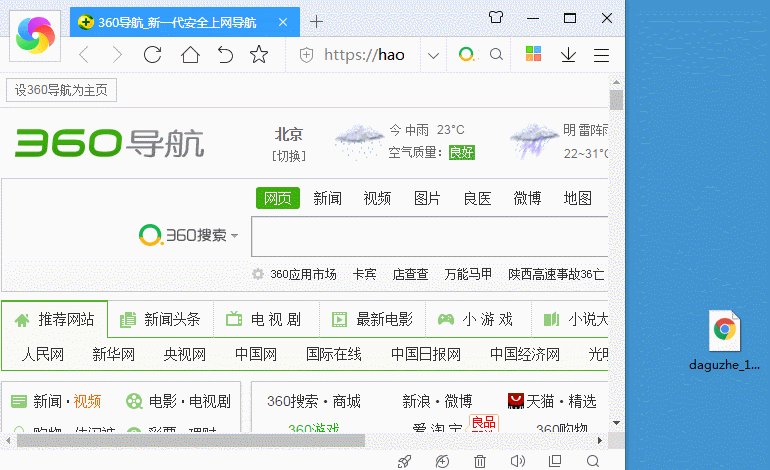Reload the page with the refresh icon
The image size is (770, 470).
click(x=153, y=55)
